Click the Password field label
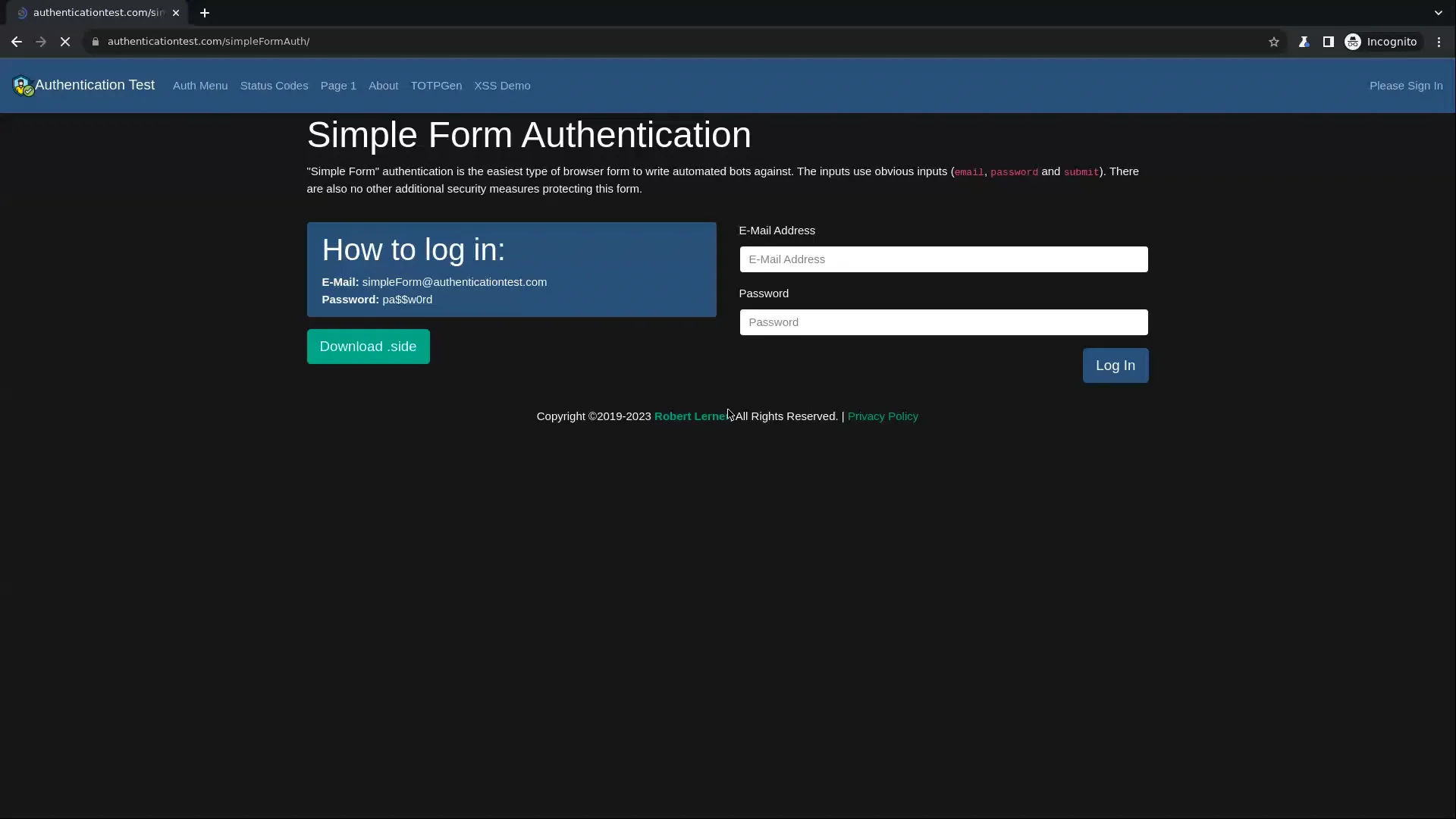The height and width of the screenshot is (819, 1456). [x=764, y=293]
